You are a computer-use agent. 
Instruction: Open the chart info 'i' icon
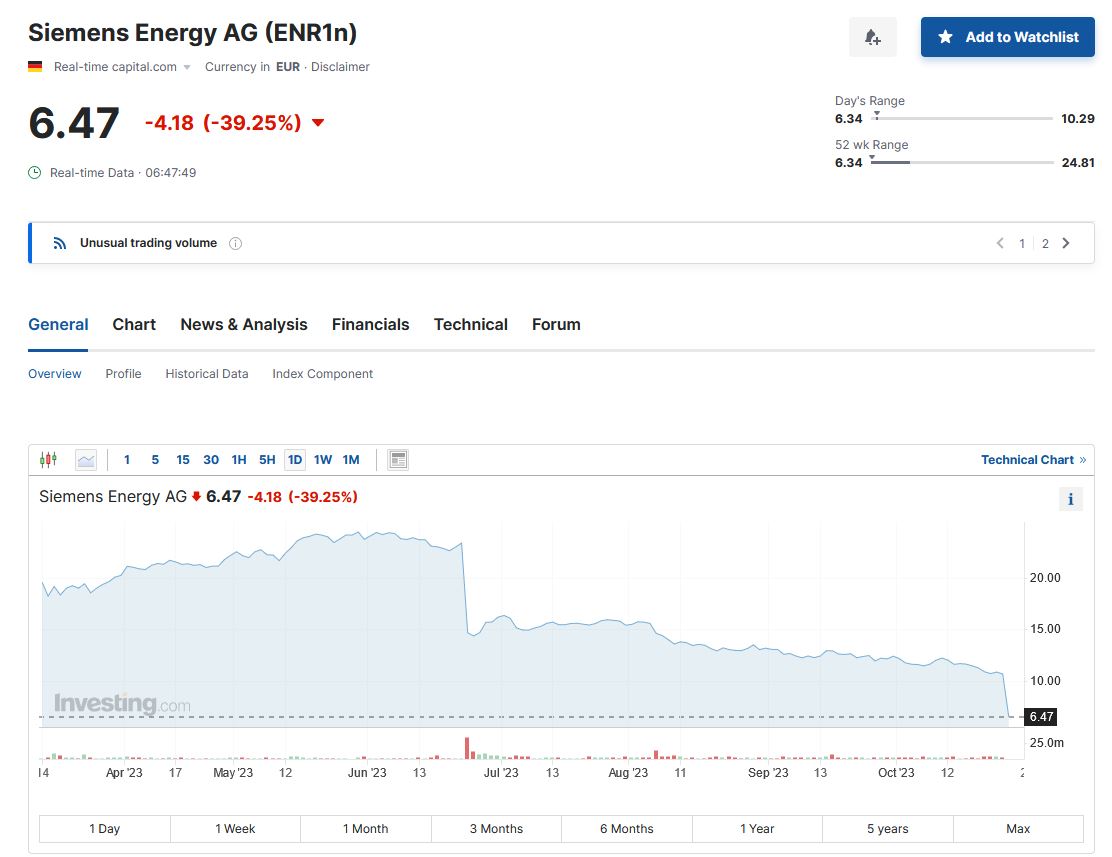click(1070, 498)
